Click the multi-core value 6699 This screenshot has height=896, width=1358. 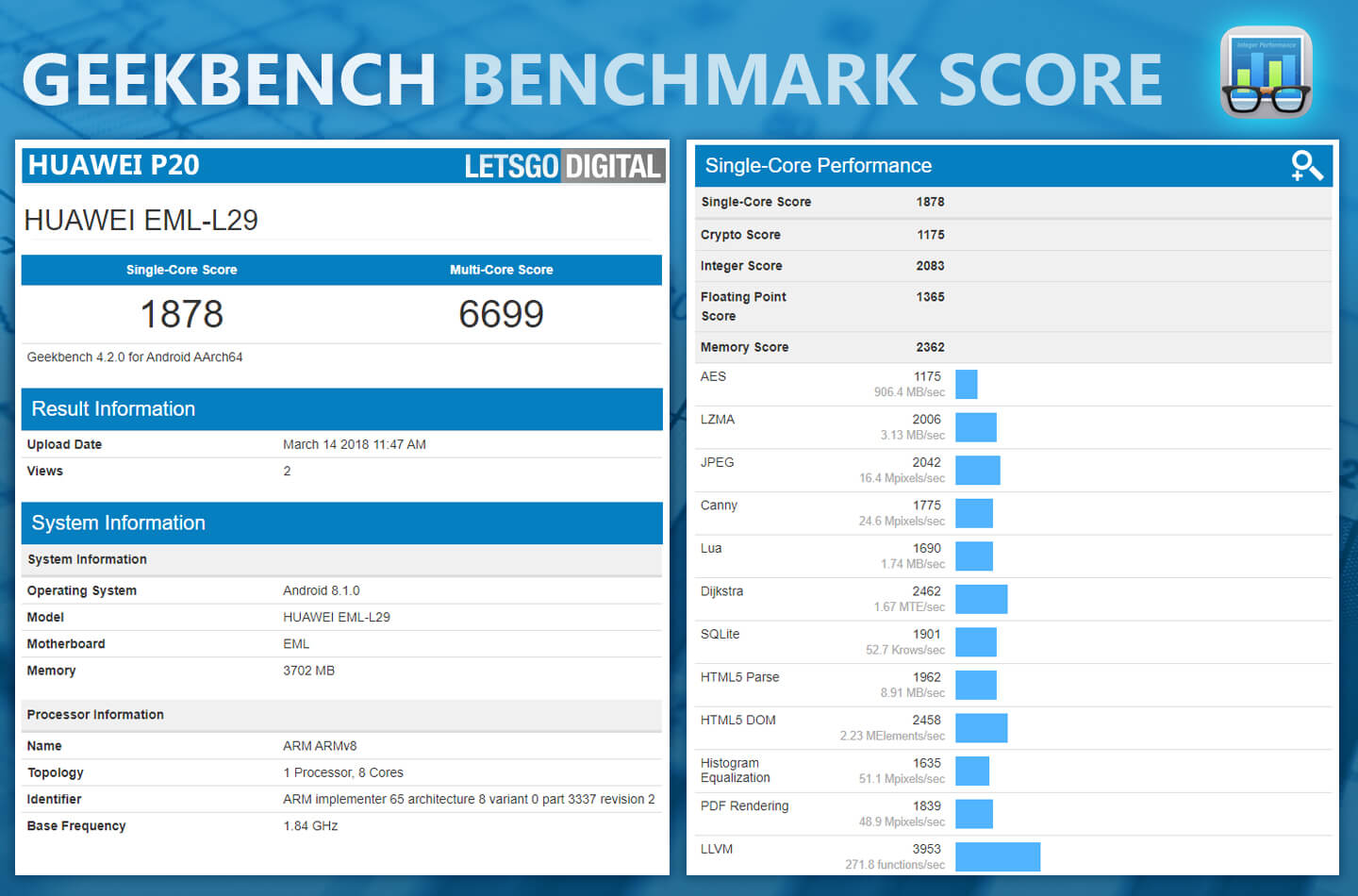coord(502,314)
